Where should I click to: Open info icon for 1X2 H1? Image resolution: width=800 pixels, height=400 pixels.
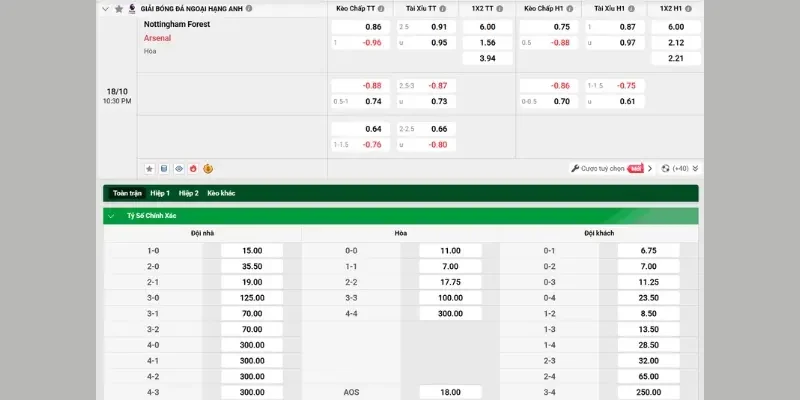[688, 9]
